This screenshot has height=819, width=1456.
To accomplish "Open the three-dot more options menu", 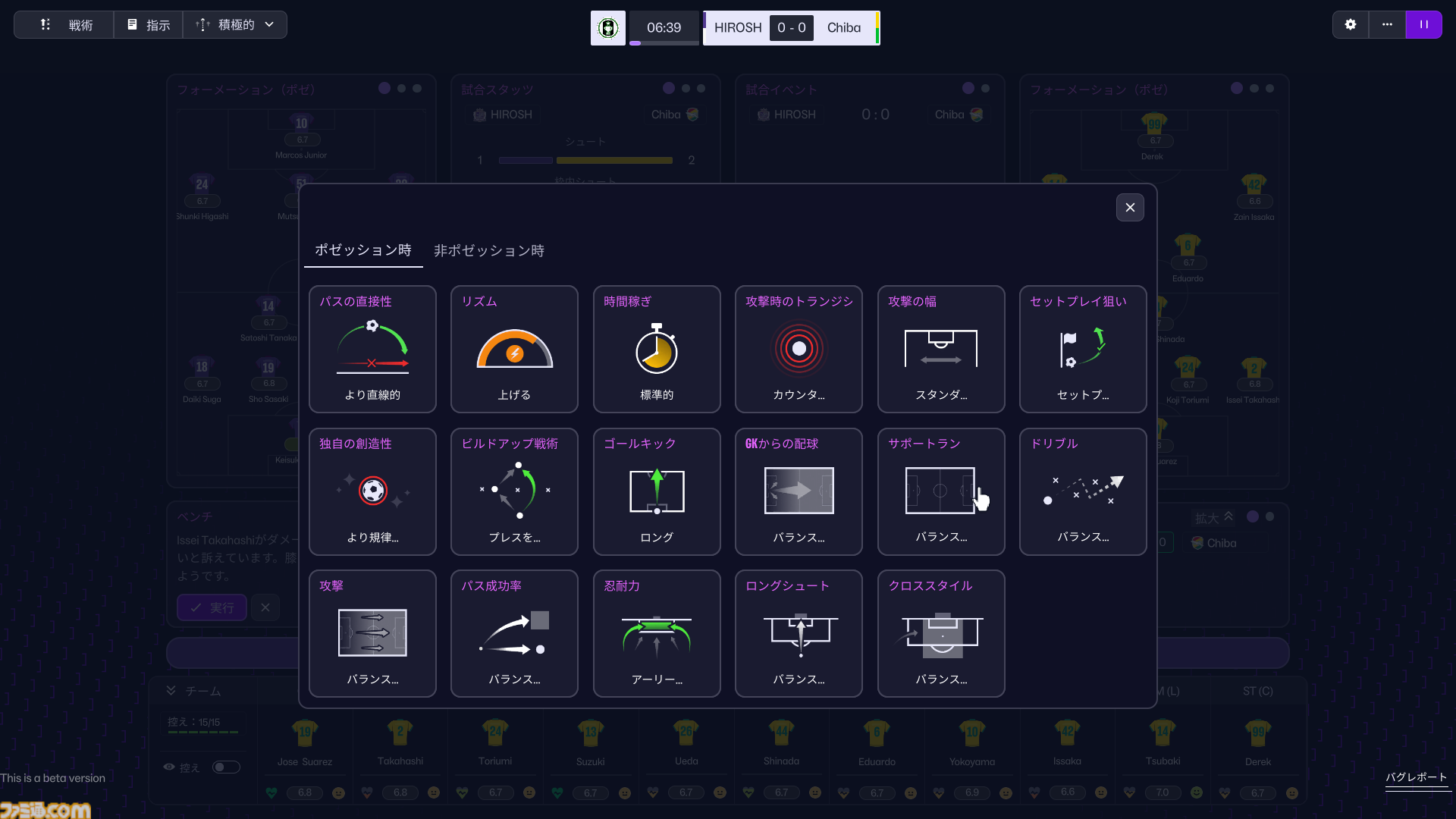I will [1387, 24].
